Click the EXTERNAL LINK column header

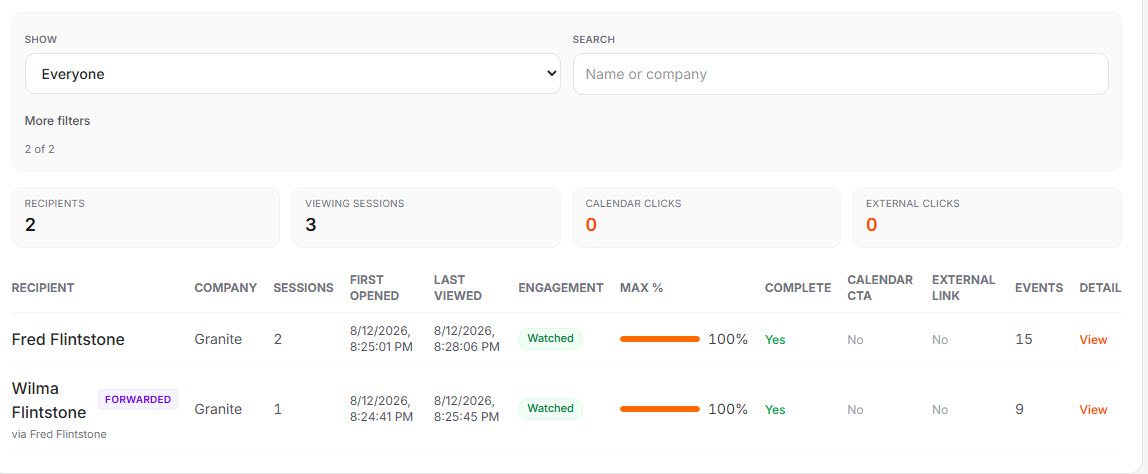pos(964,288)
